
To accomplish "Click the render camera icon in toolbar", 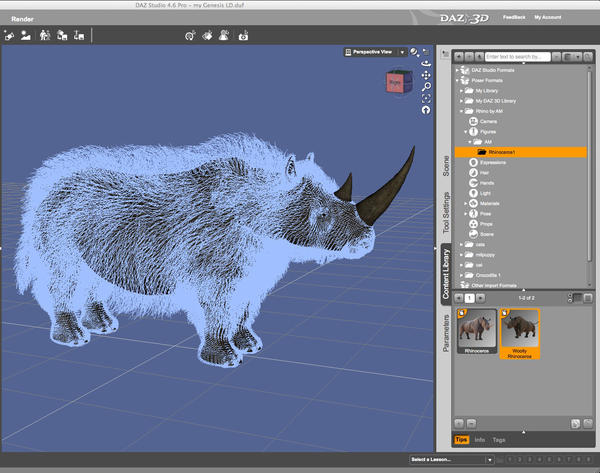I will (242, 36).
